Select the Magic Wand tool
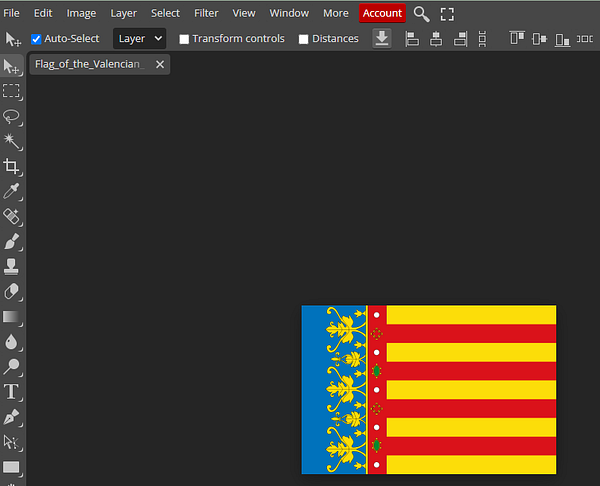600x486 pixels. coord(11,141)
